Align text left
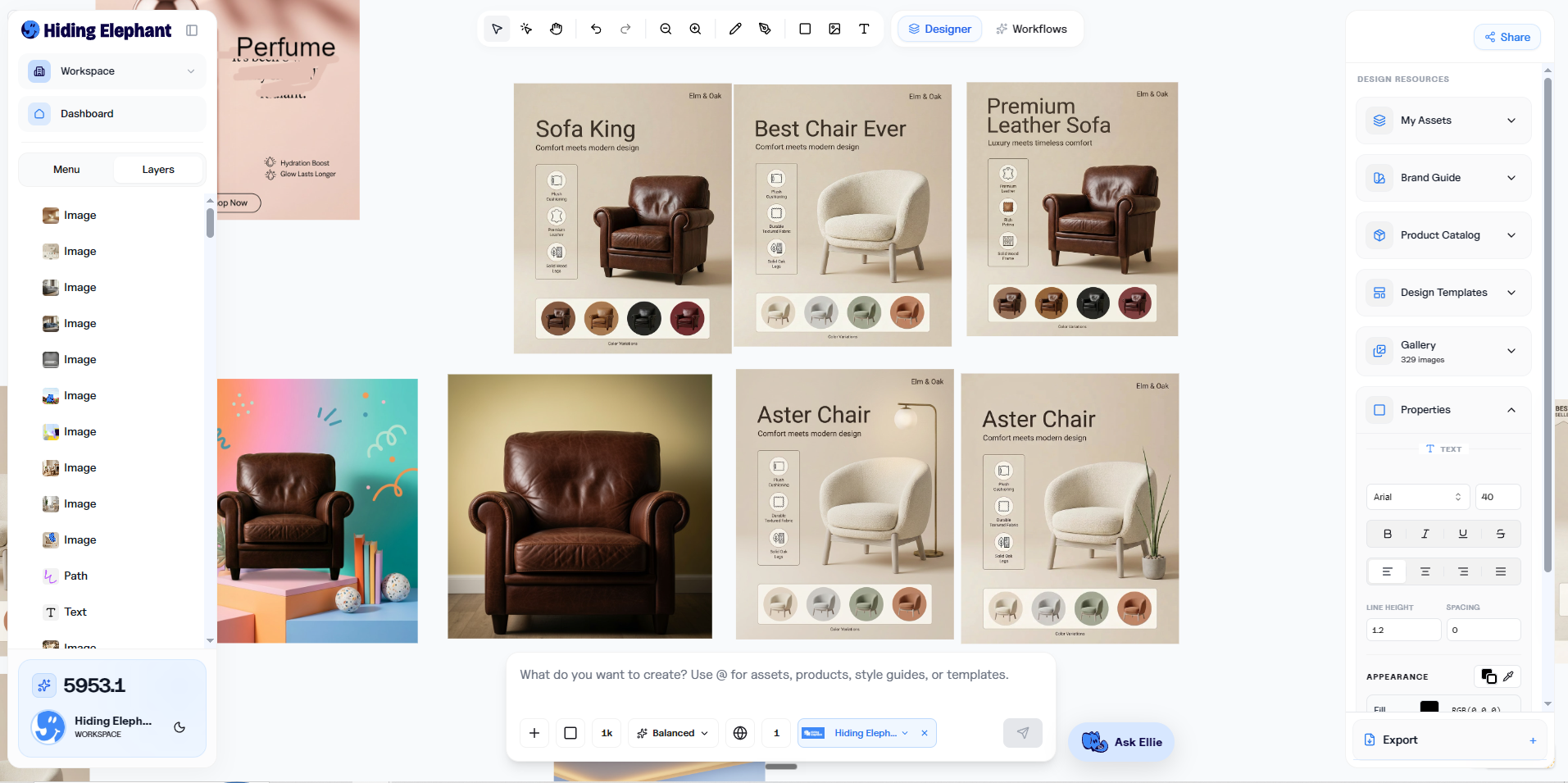1568x783 pixels. point(1387,571)
